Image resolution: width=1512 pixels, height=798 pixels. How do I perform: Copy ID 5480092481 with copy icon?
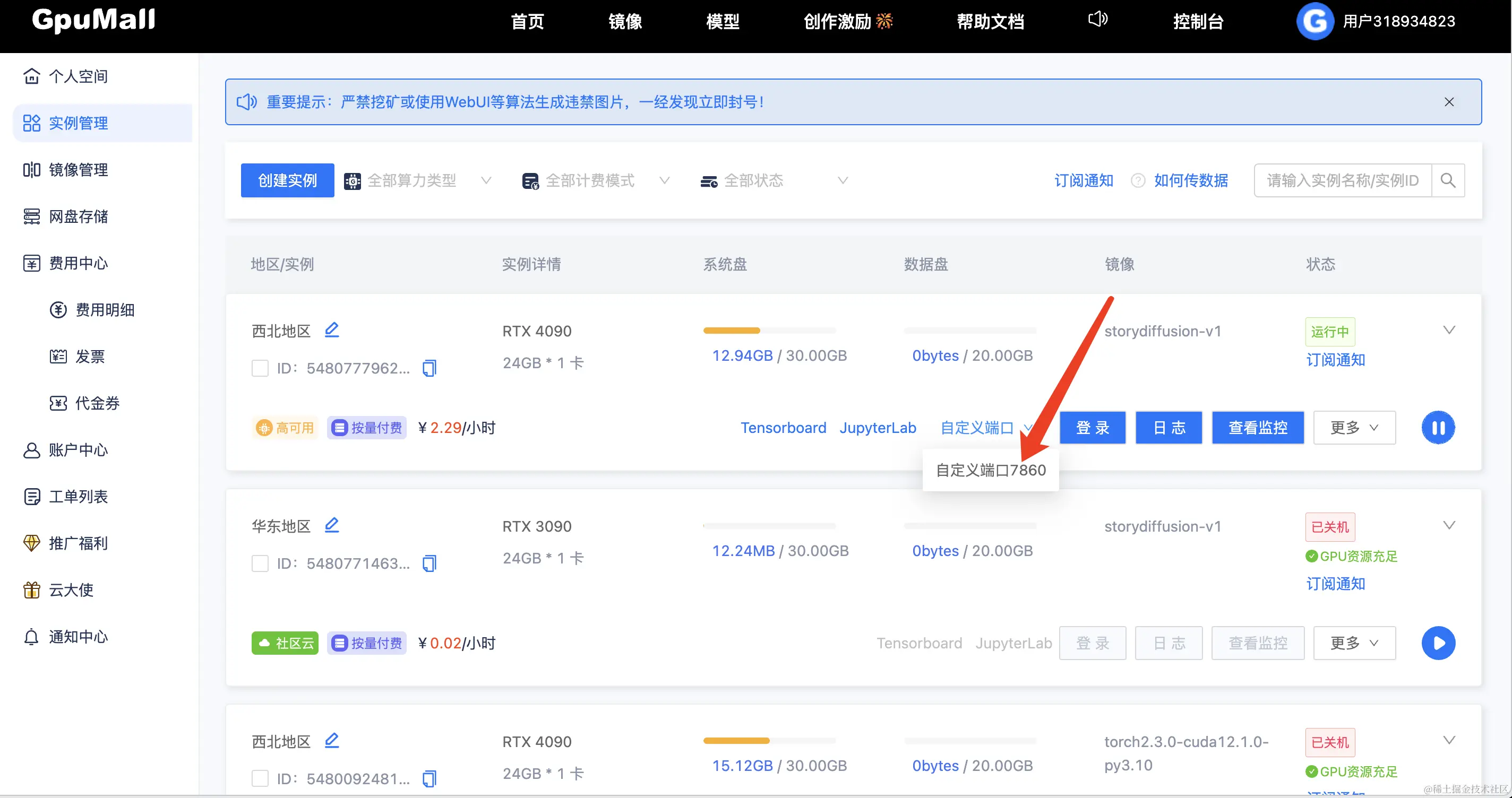tap(429, 779)
